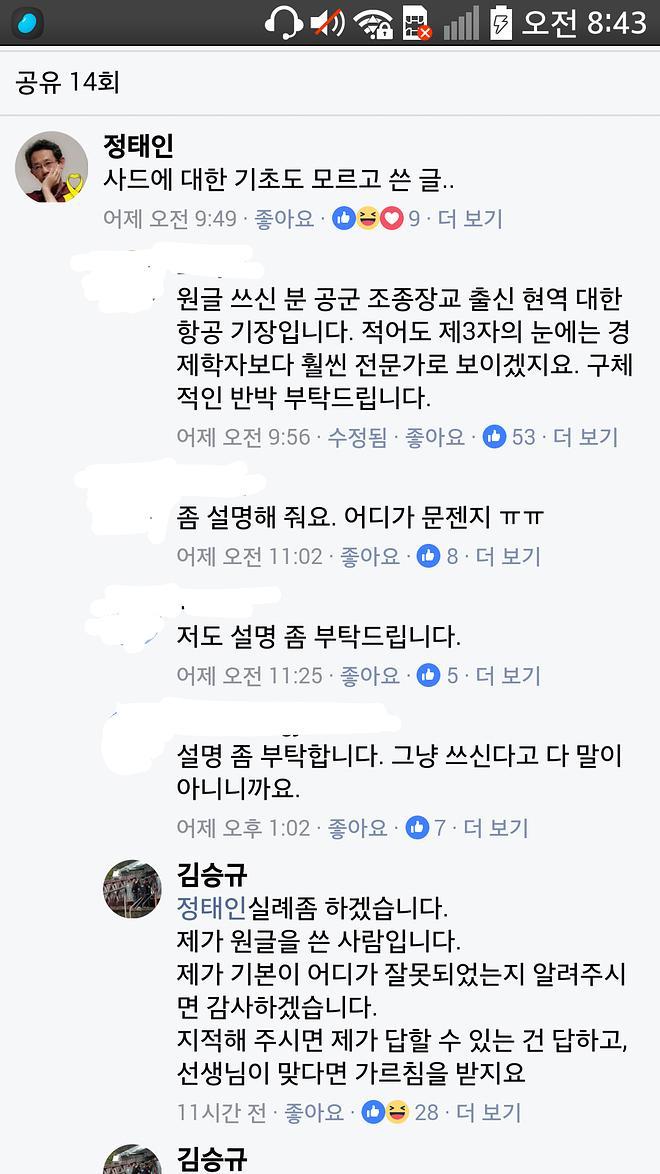
Task: Tap thumbs-up icon with 53 likes
Action: pos(494,437)
